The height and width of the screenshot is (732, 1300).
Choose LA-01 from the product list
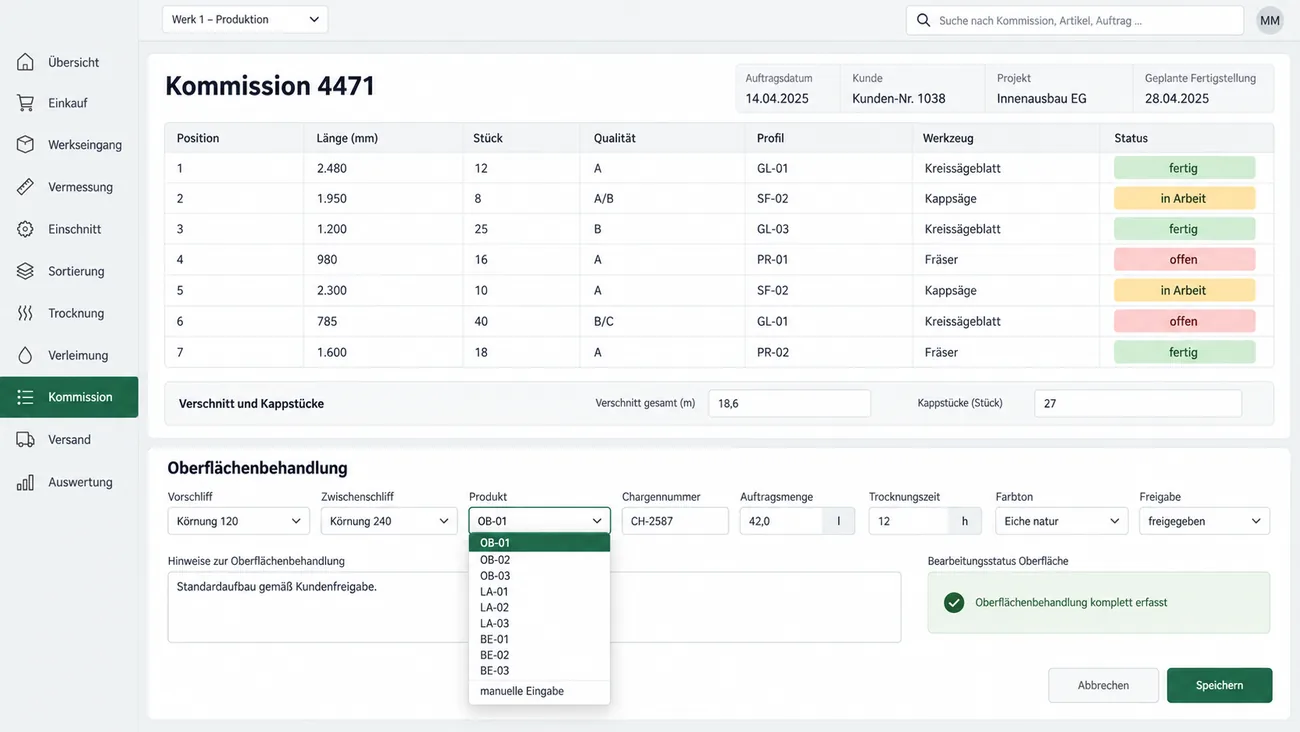click(x=539, y=592)
